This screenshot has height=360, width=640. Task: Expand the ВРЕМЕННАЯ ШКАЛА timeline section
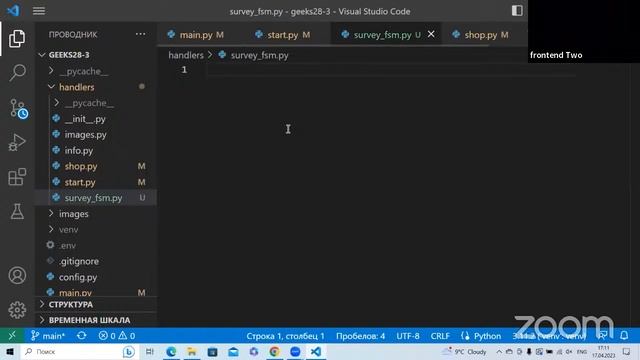96,320
